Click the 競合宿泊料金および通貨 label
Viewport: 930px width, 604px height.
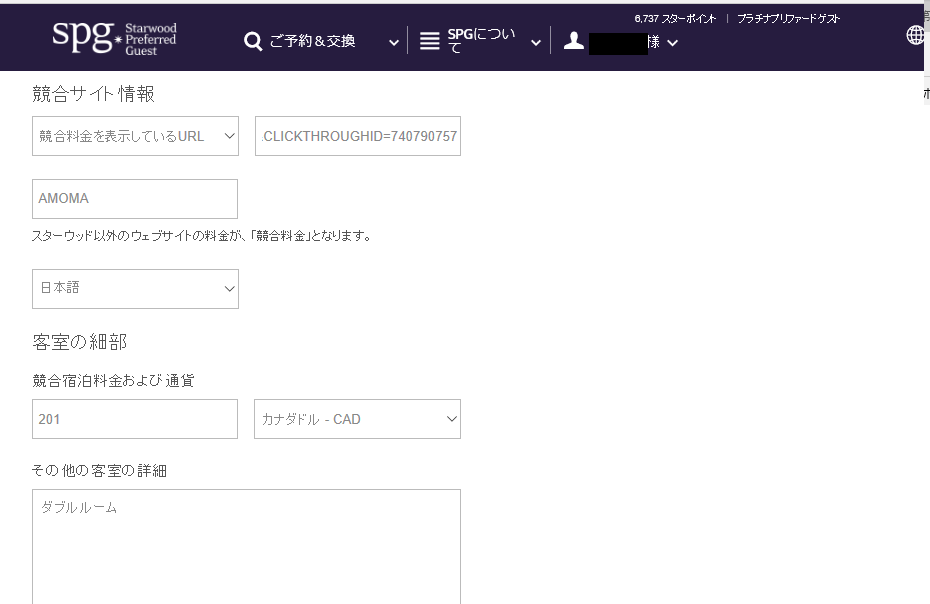pos(113,380)
